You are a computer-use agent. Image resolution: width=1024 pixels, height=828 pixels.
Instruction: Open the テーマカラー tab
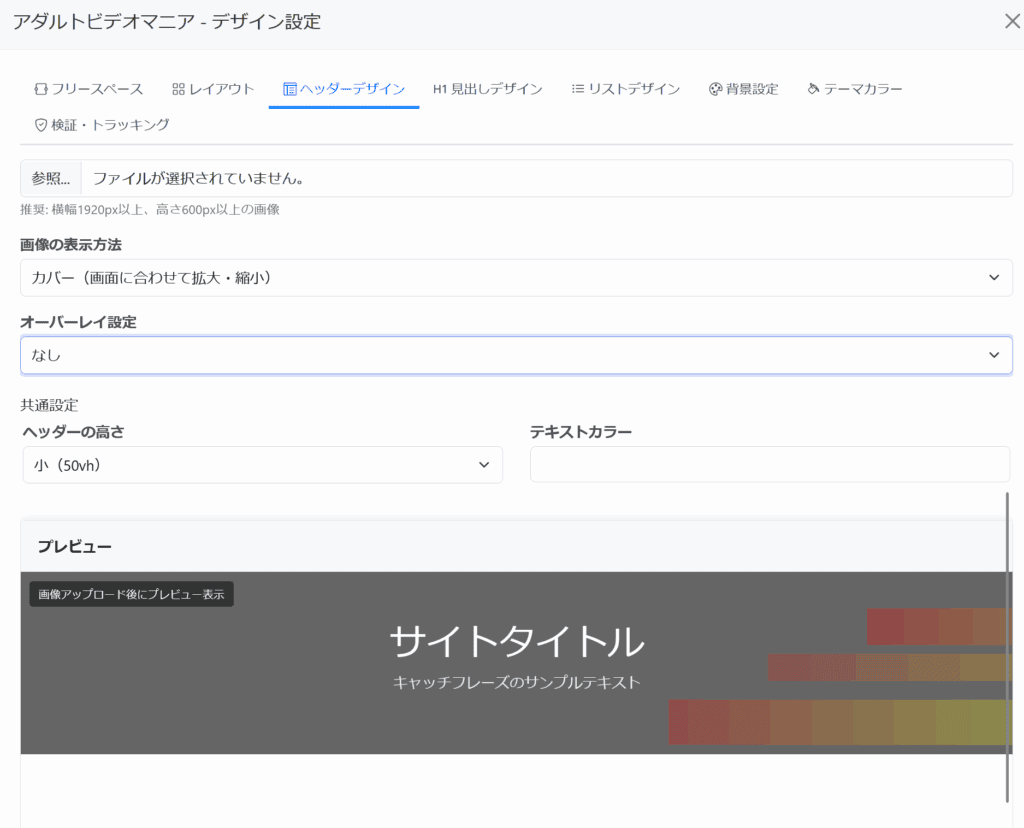coord(855,89)
